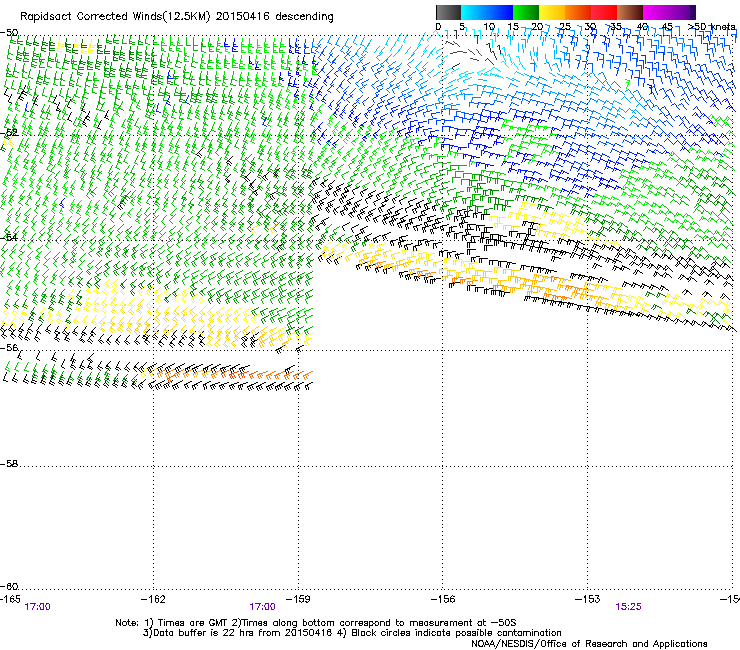Click legend value label 40

coord(642,26)
